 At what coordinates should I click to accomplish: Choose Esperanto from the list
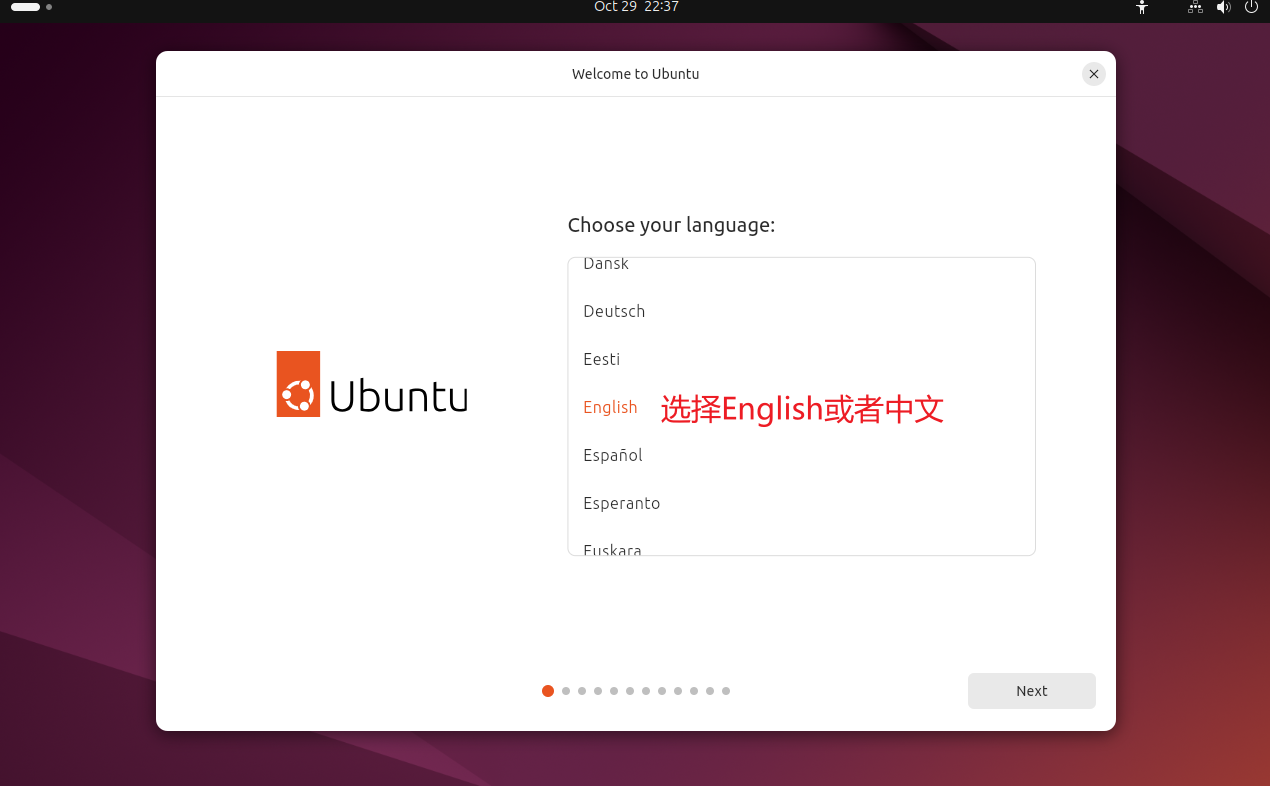point(621,503)
